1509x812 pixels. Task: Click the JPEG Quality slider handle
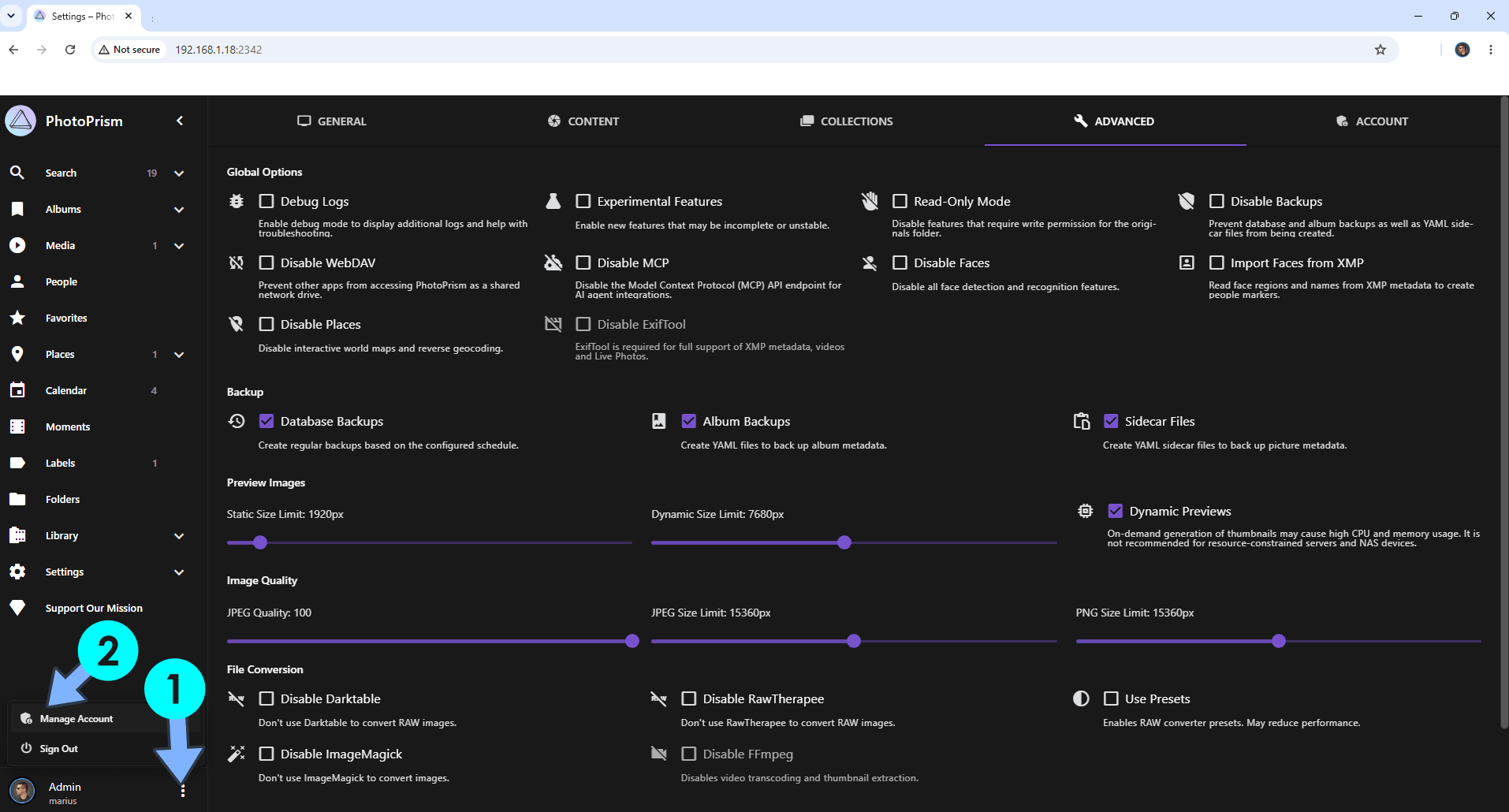632,641
